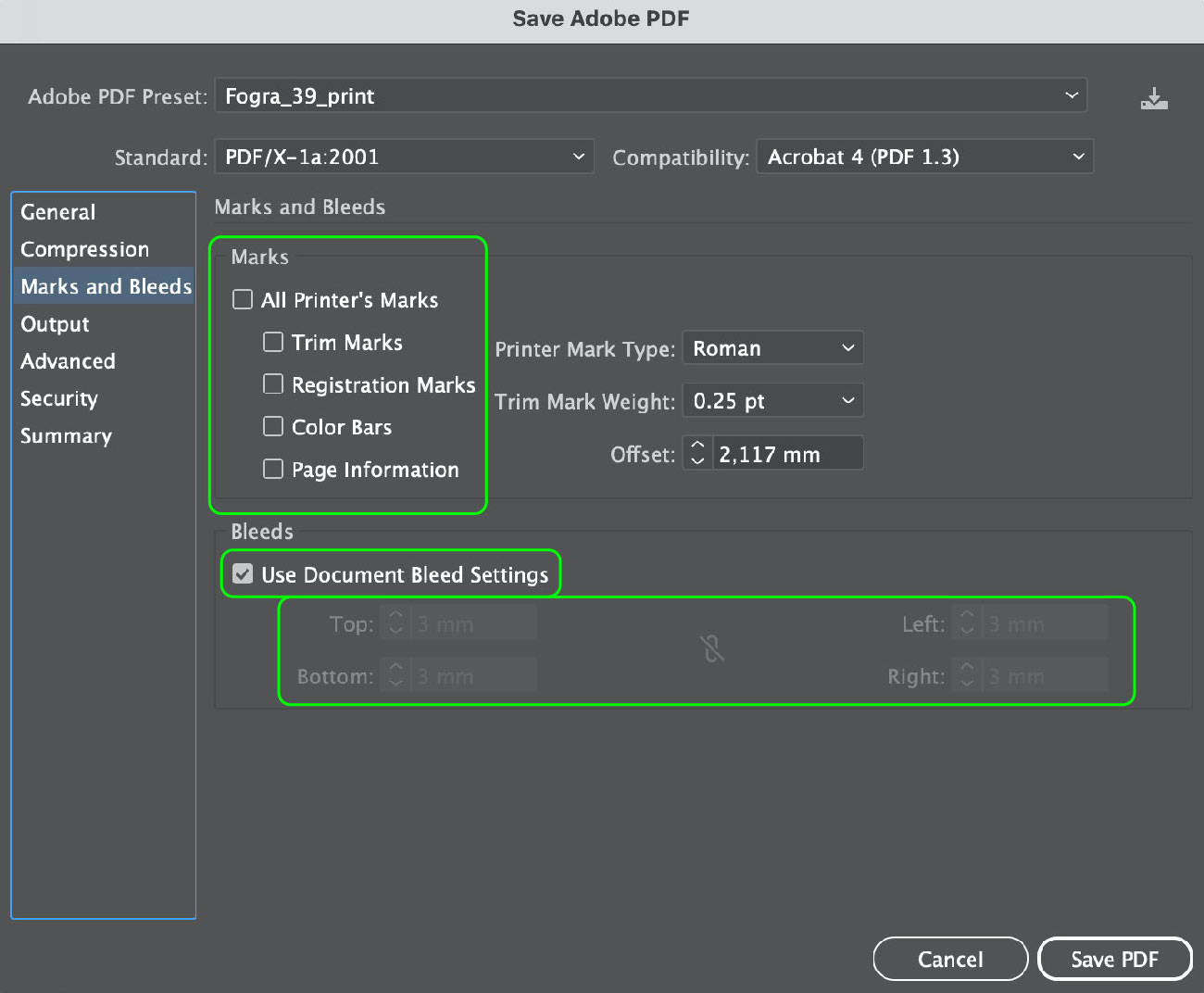This screenshot has height=993, width=1204.
Task: Click the Left bleed 3 mm field
Action: pyautogui.click(x=1046, y=623)
